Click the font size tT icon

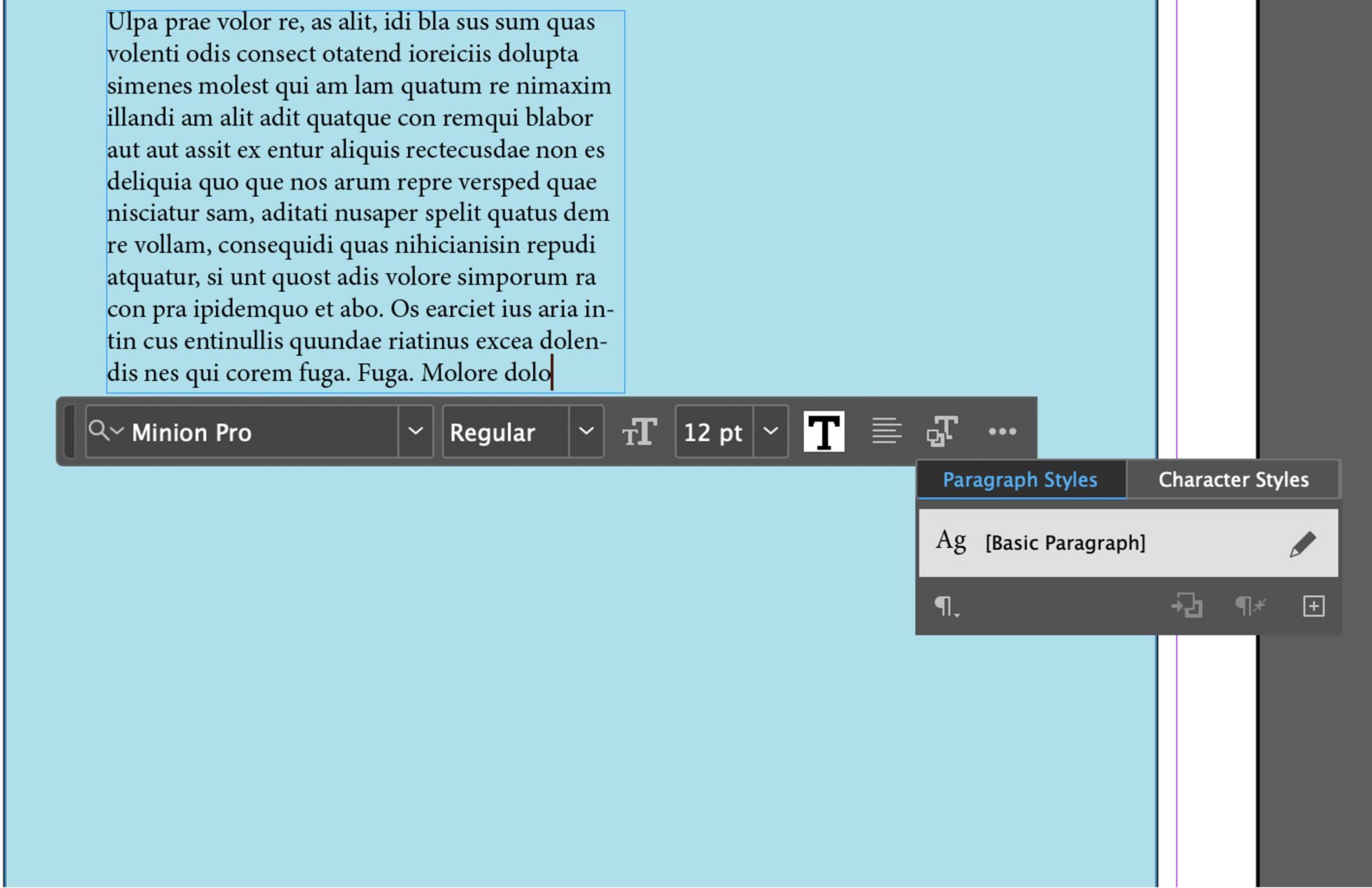pyautogui.click(x=639, y=432)
